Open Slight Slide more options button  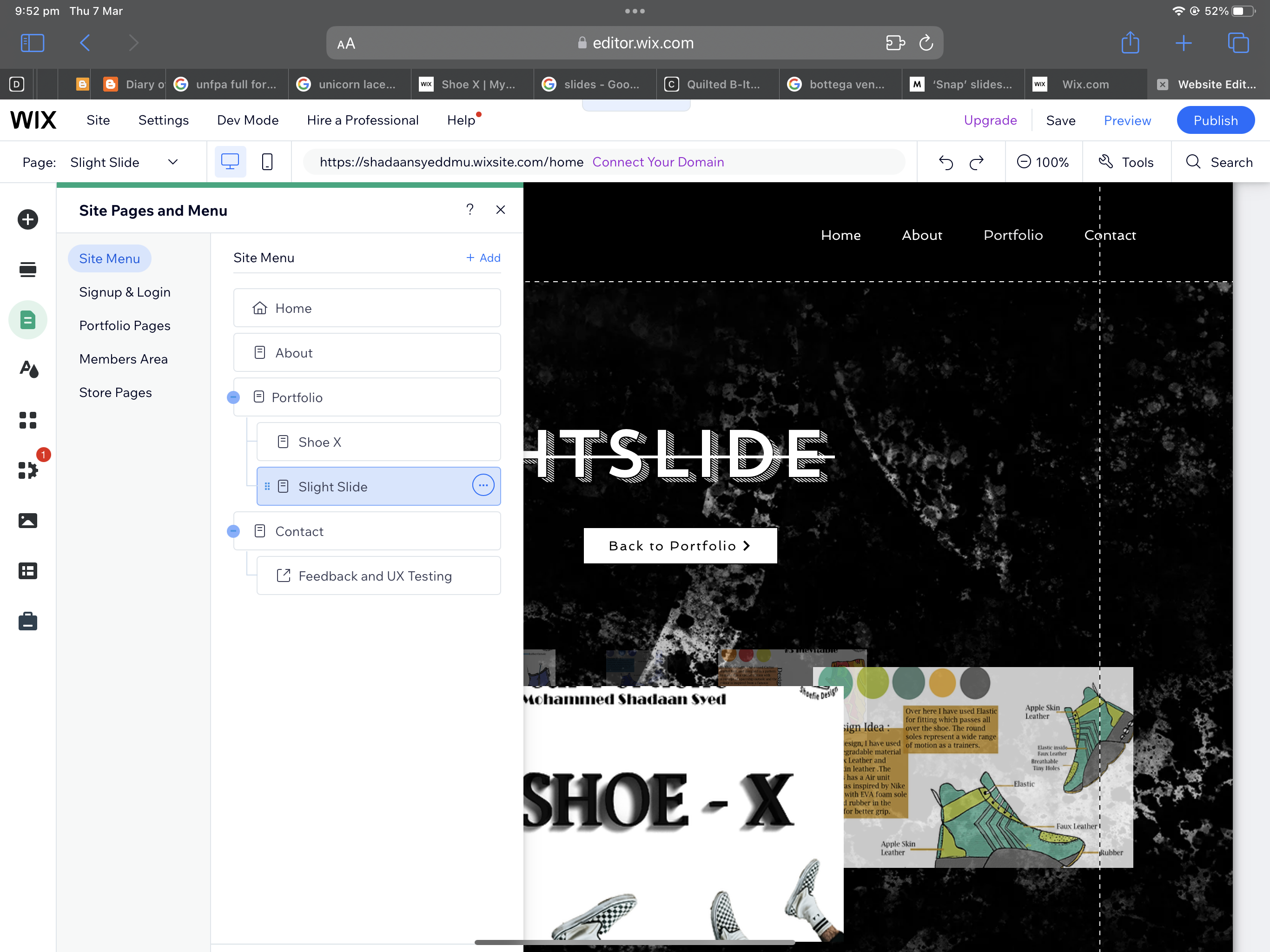click(483, 486)
